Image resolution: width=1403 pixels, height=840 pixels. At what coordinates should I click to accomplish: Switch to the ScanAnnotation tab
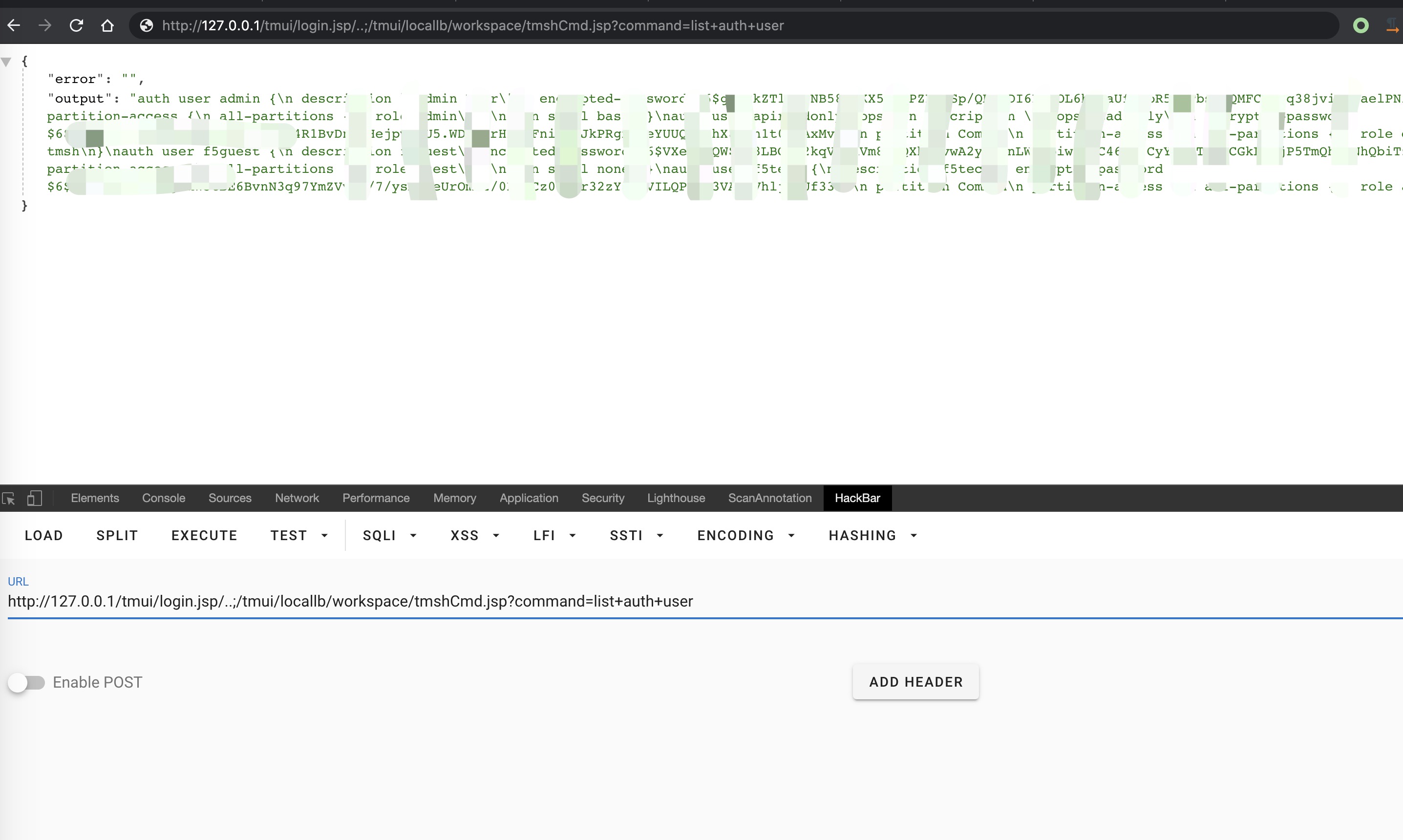click(770, 498)
